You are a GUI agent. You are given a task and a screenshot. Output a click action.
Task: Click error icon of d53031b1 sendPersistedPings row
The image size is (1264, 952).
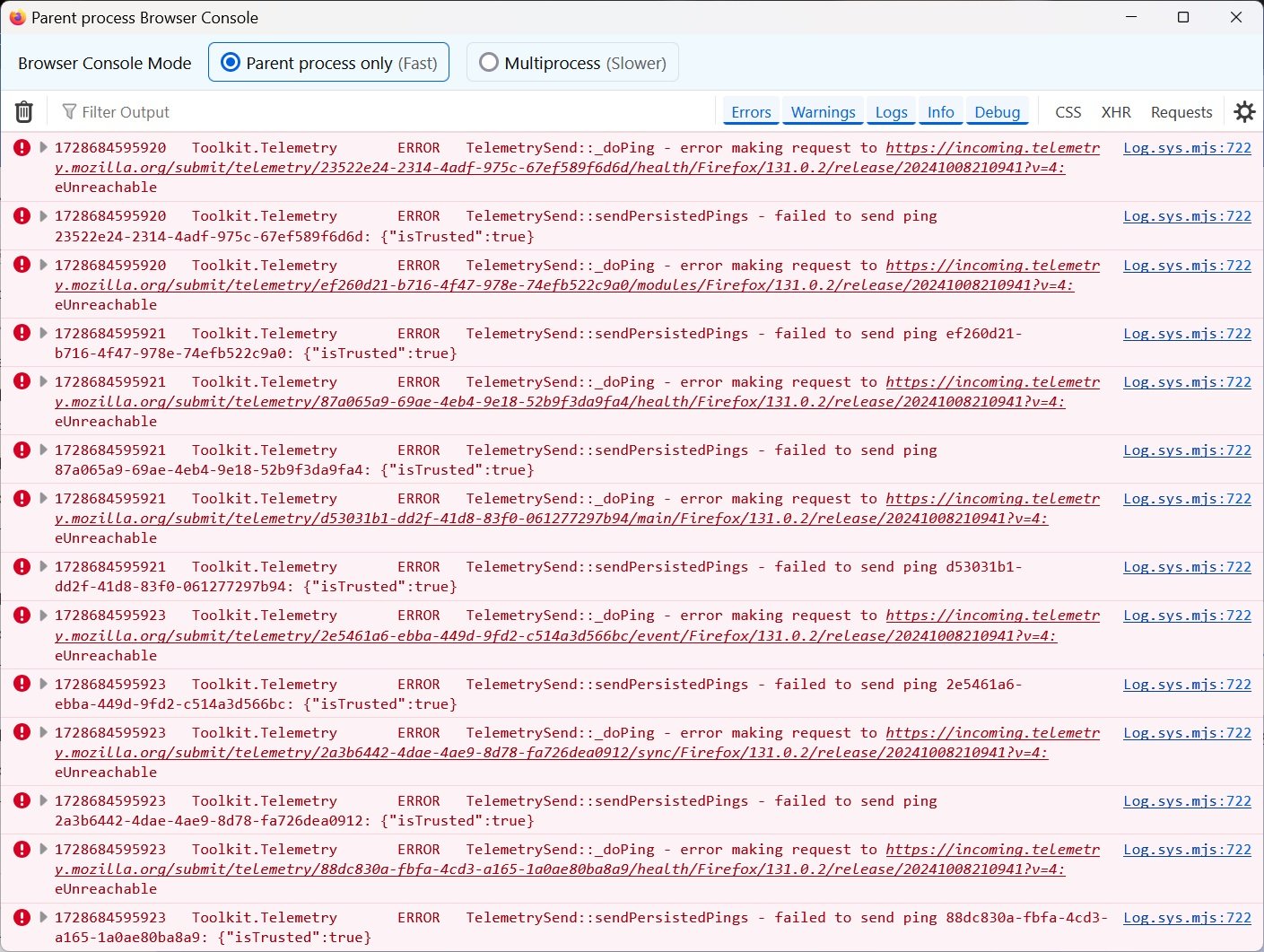tap(22, 566)
